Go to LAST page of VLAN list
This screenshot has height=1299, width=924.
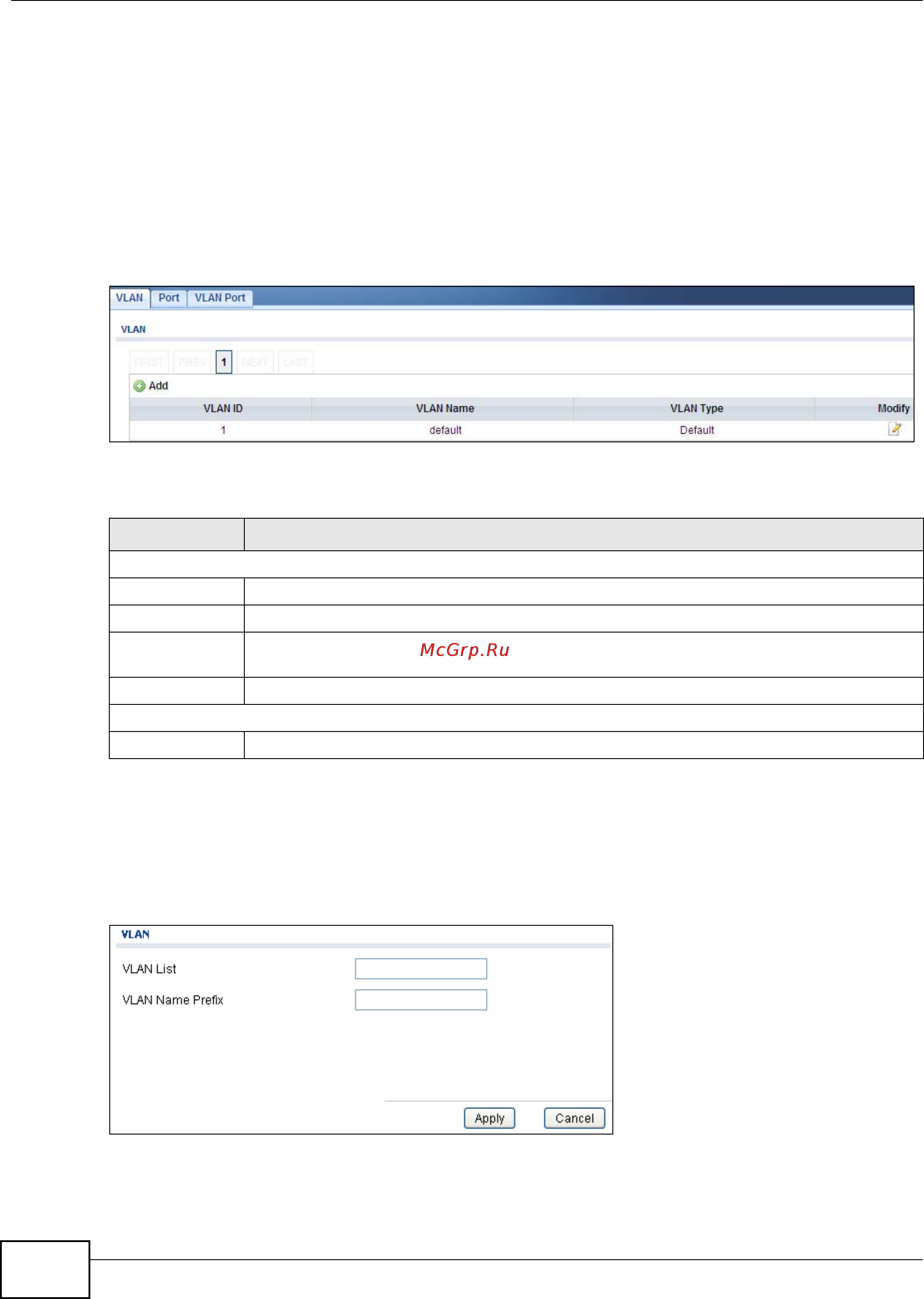(x=296, y=362)
